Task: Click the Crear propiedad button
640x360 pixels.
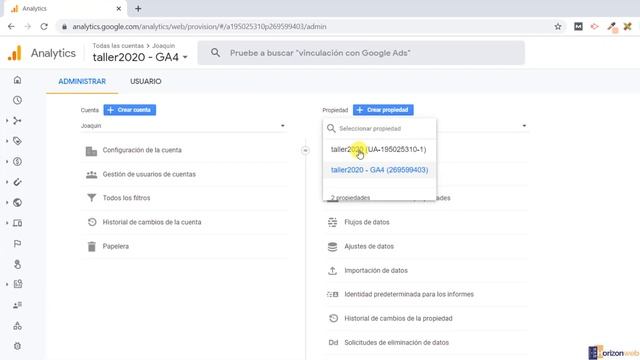Action: coord(383,110)
